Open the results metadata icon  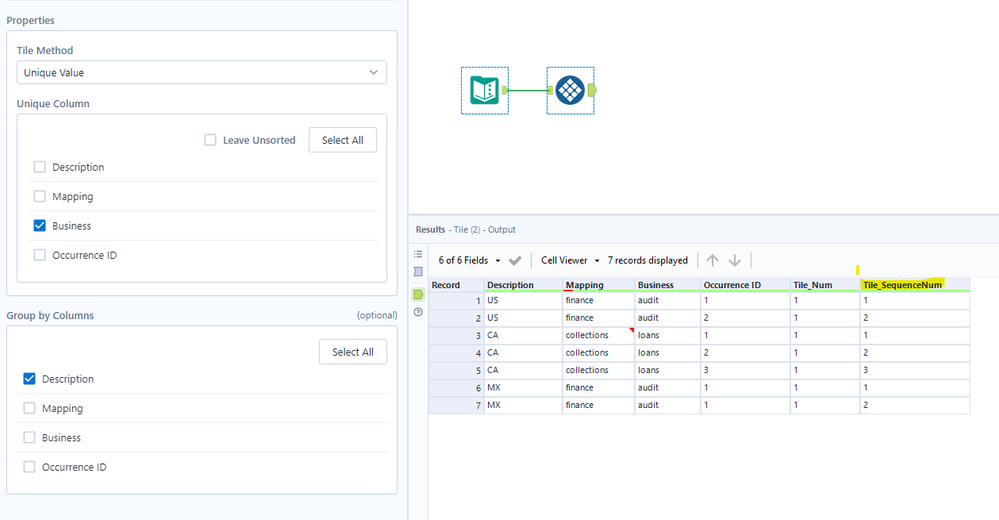(x=418, y=271)
